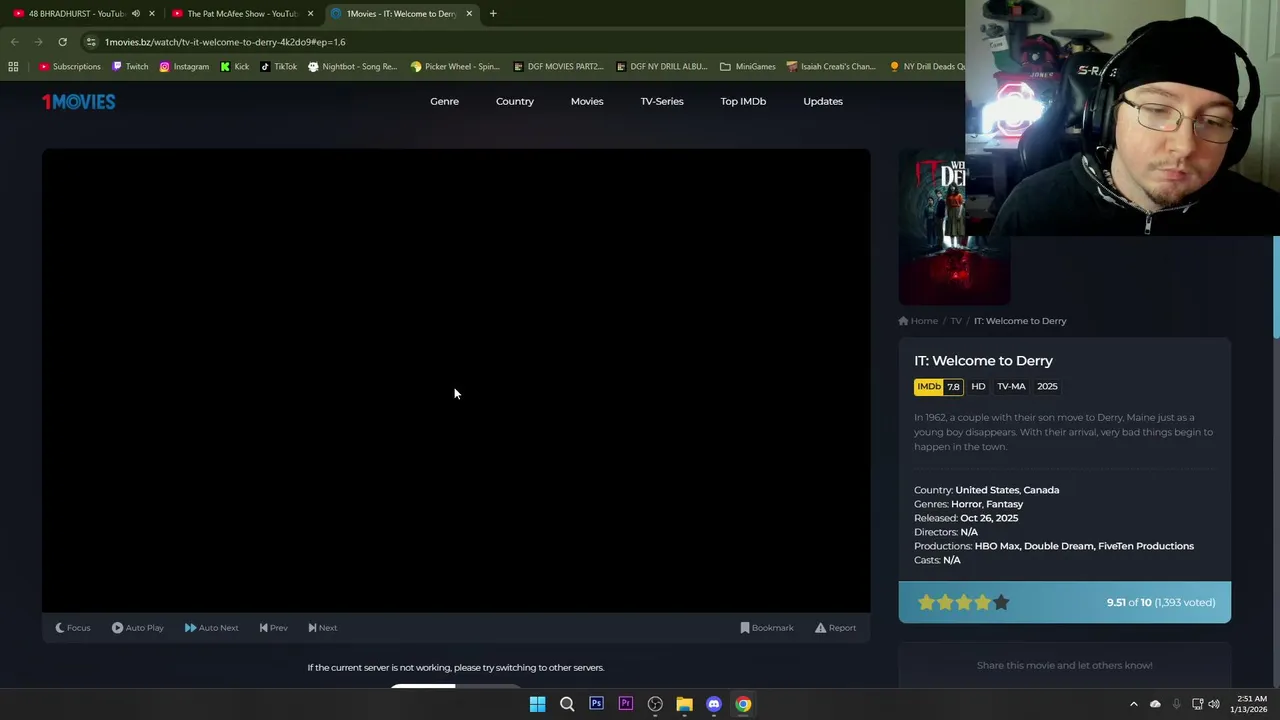Open the DGF NY DRILL ALBUM bookmark
The height and width of the screenshot is (720, 1280).
tap(662, 67)
